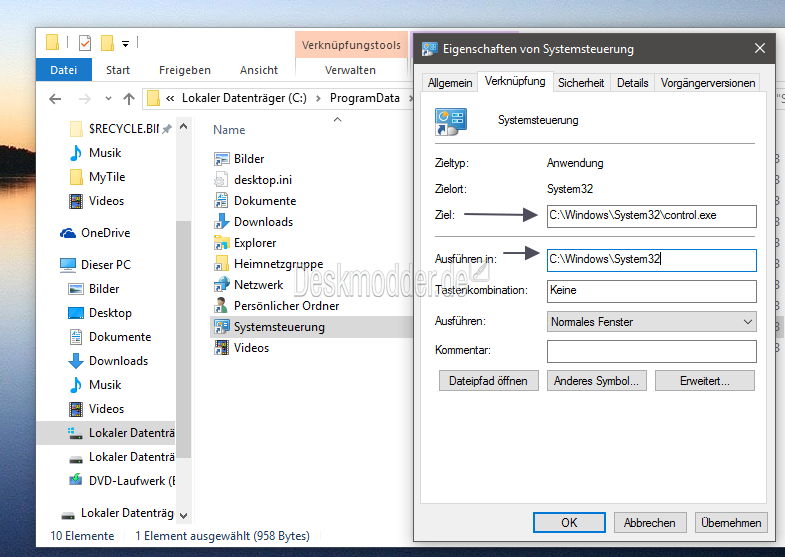The image size is (785, 557).
Task: Open the Erweitert... settings button
Action: click(704, 381)
